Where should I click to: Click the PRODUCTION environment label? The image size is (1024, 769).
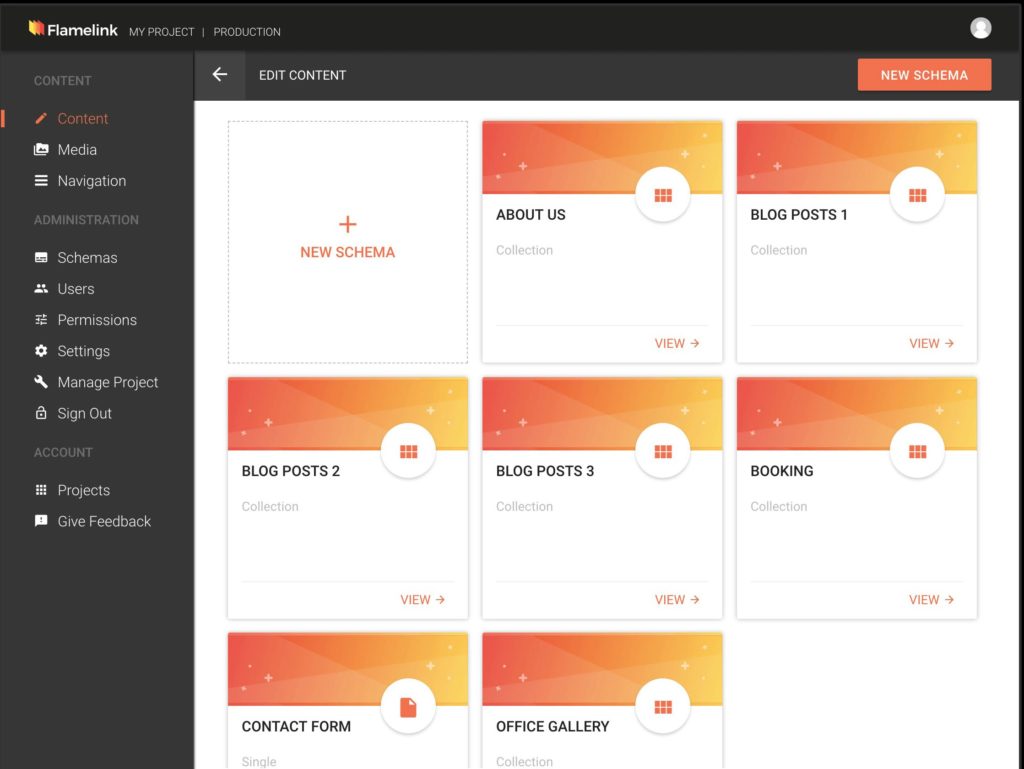pyautogui.click(x=247, y=32)
